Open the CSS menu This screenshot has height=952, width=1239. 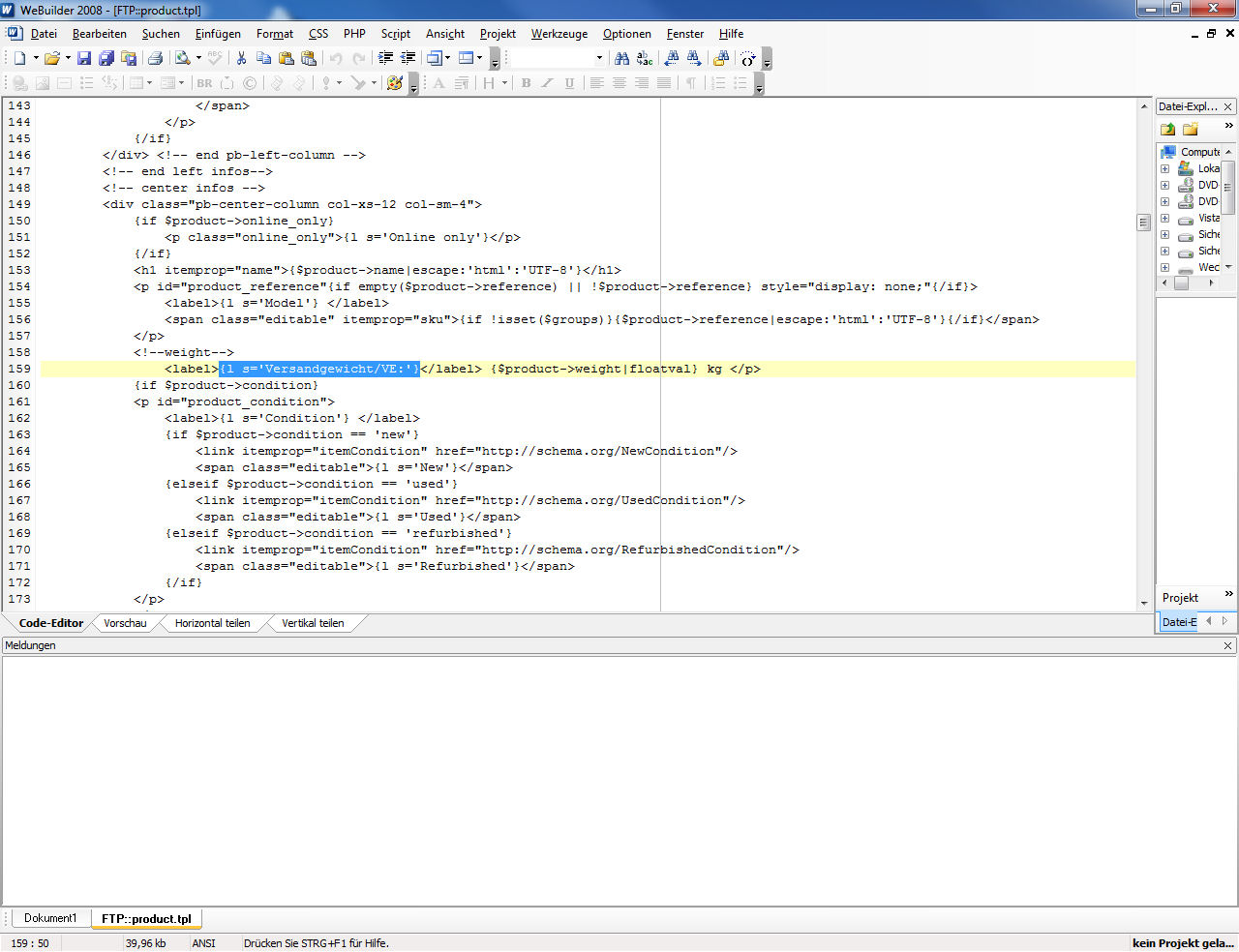tap(318, 34)
